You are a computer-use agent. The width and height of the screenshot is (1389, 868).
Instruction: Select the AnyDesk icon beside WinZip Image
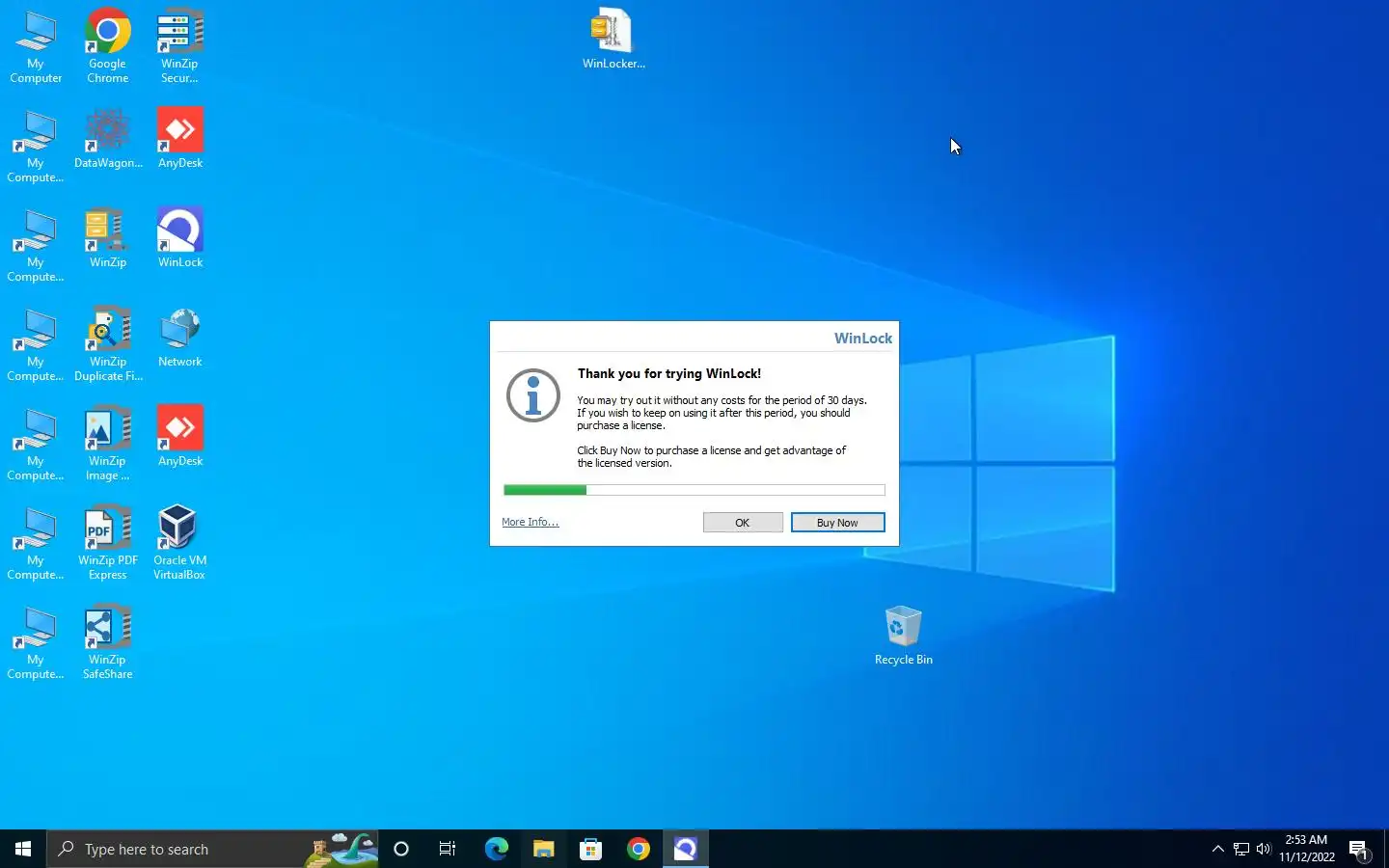coord(180,438)
